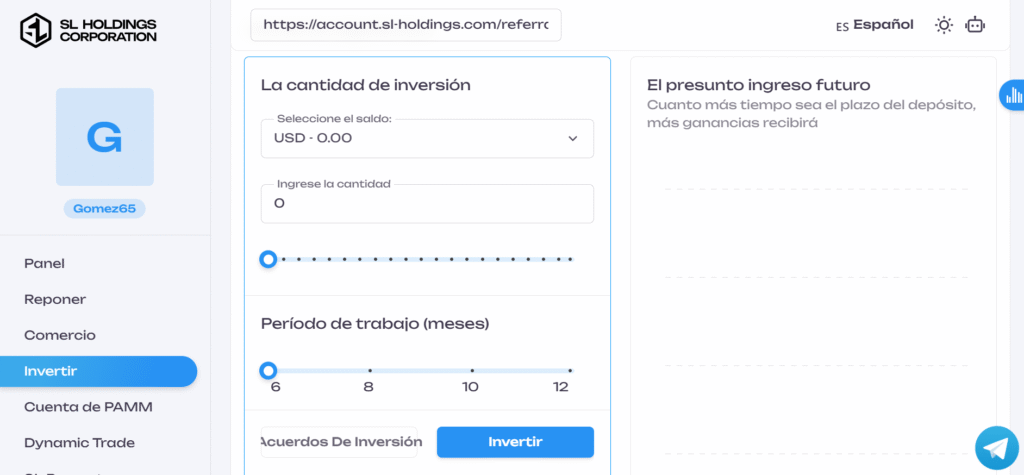Navigate to Cuenta de PAMM
Image resolution: width=1024 pixels, height=475 pixels.
pos(88,407)
